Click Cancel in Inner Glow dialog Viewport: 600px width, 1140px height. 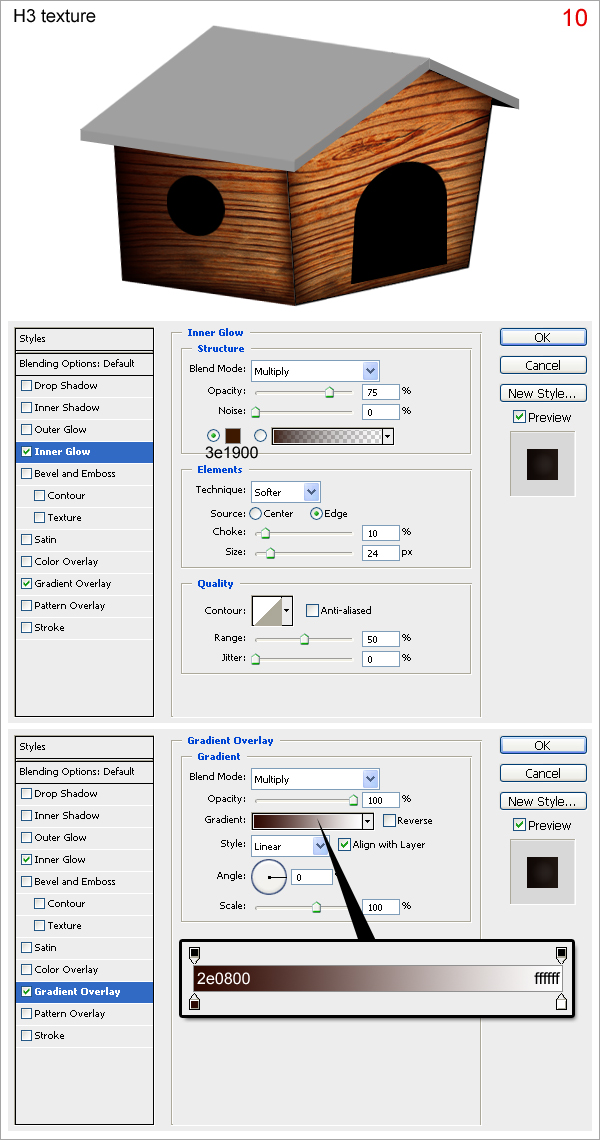tap(543, 365)
